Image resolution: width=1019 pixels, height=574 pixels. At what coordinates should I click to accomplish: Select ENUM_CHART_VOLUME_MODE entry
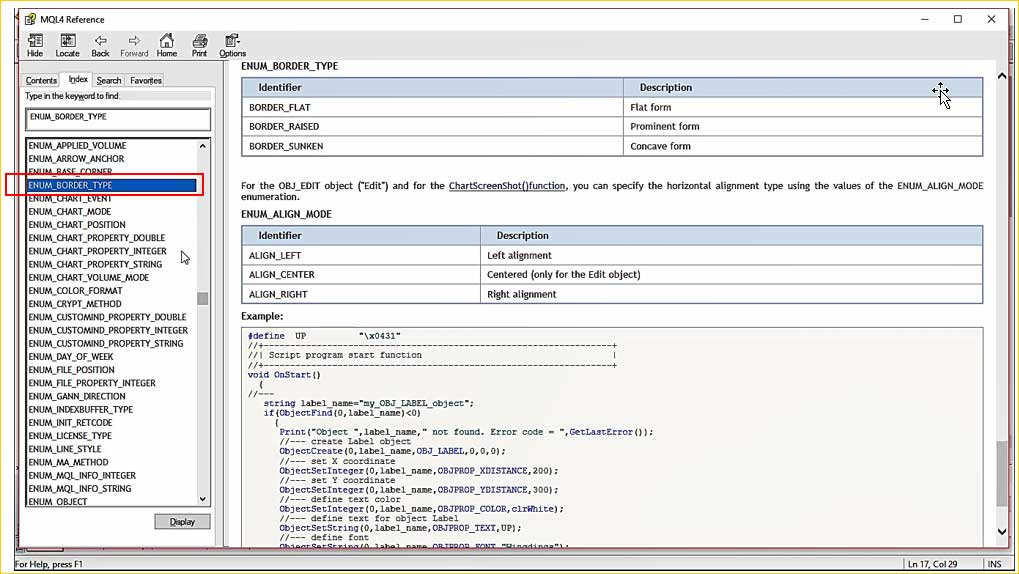(88, 278)
